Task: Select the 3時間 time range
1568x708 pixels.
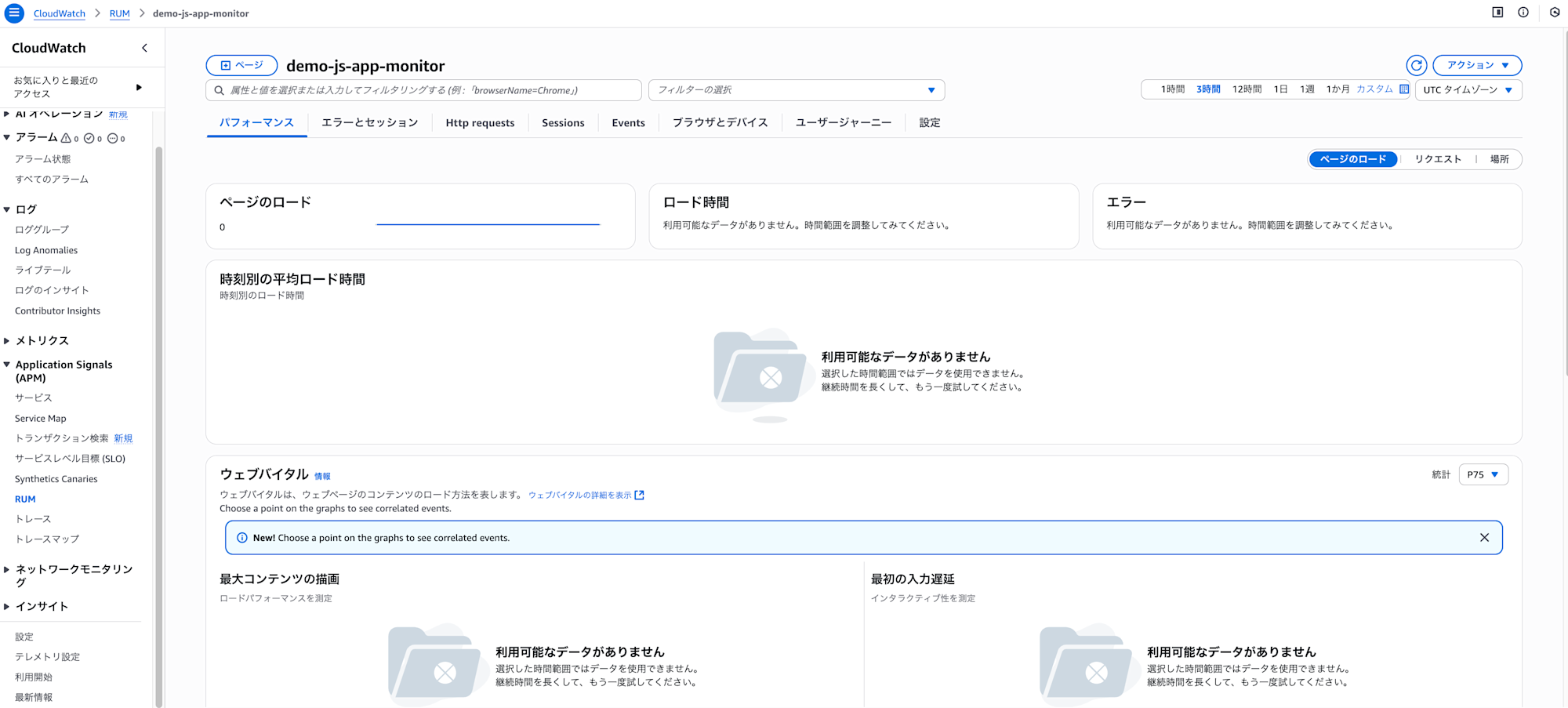Action: (x=1208, y=89)
